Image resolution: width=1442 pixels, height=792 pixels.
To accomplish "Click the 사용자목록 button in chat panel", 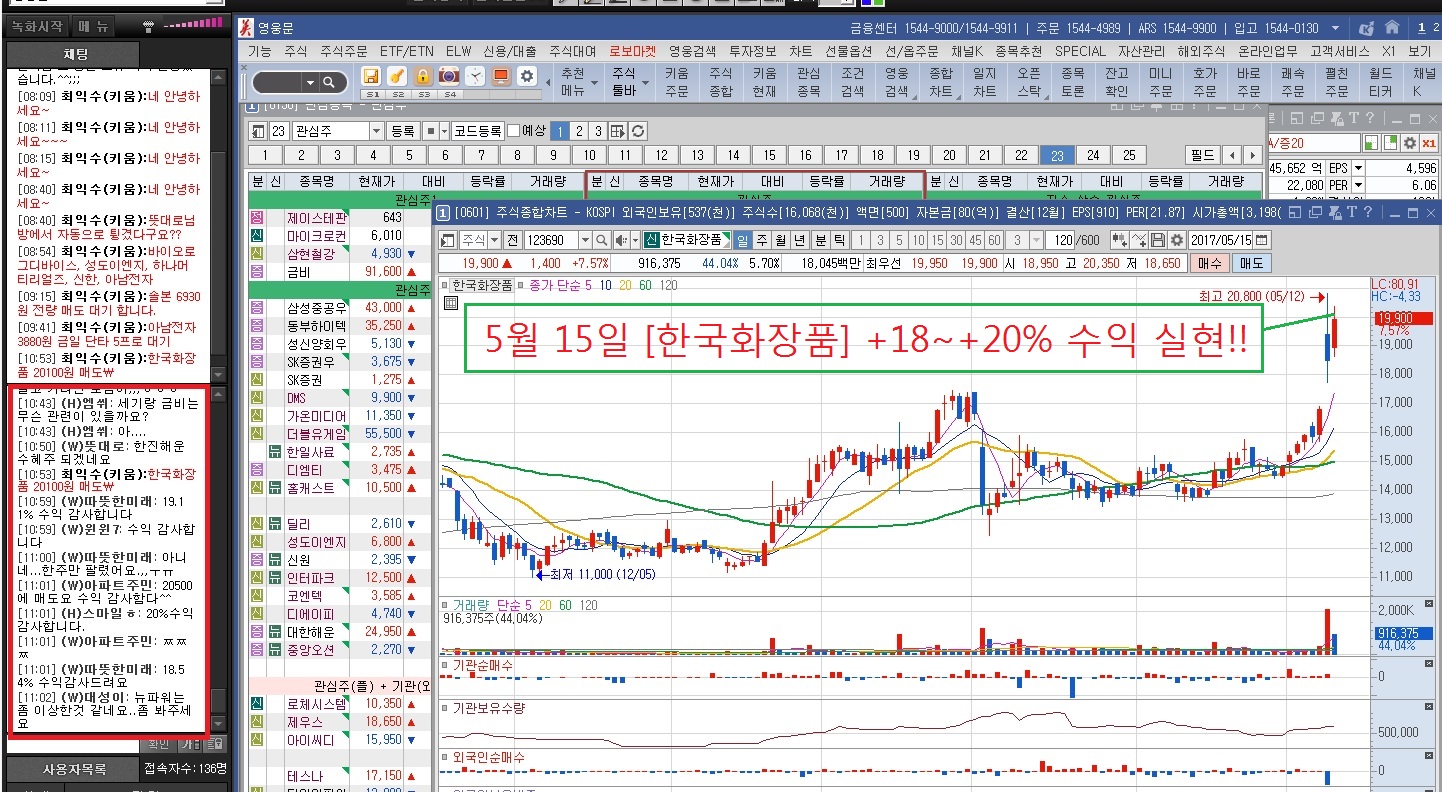I will pos(73,770).
